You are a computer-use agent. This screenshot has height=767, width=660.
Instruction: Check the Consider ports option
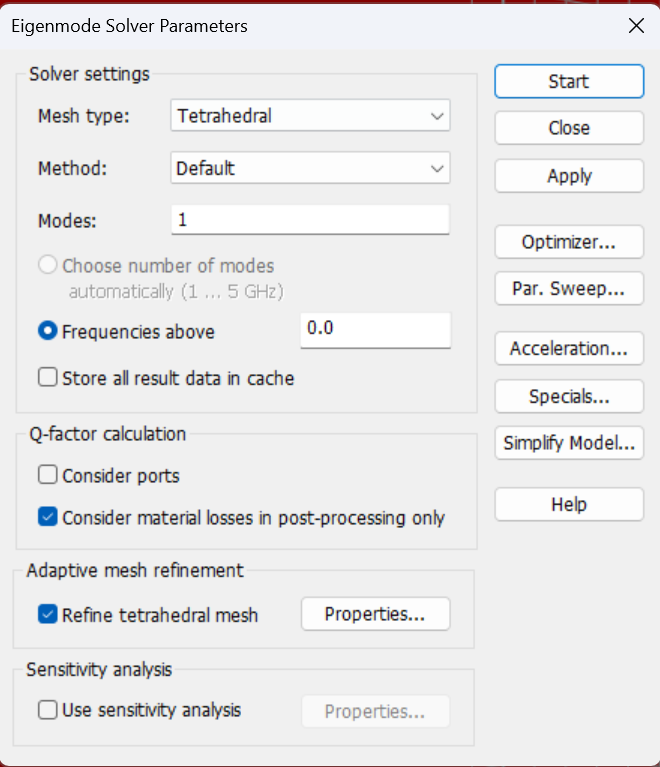point(47,474)
